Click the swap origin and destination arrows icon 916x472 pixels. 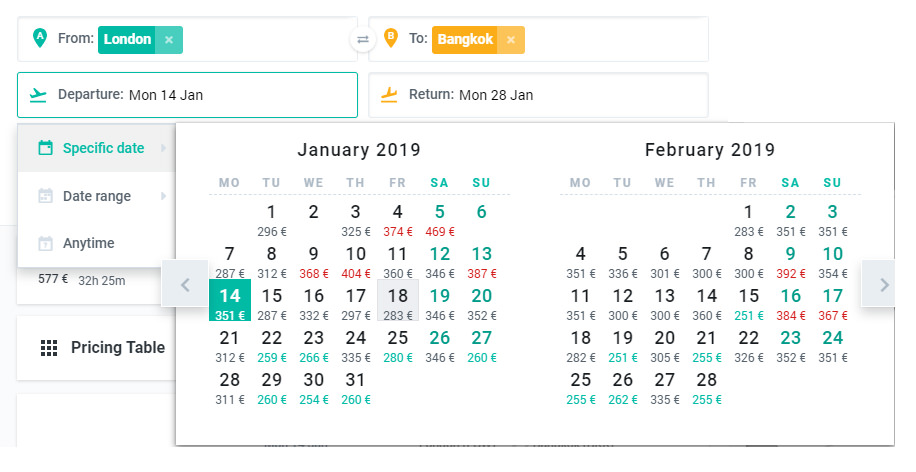coord(362,40)
